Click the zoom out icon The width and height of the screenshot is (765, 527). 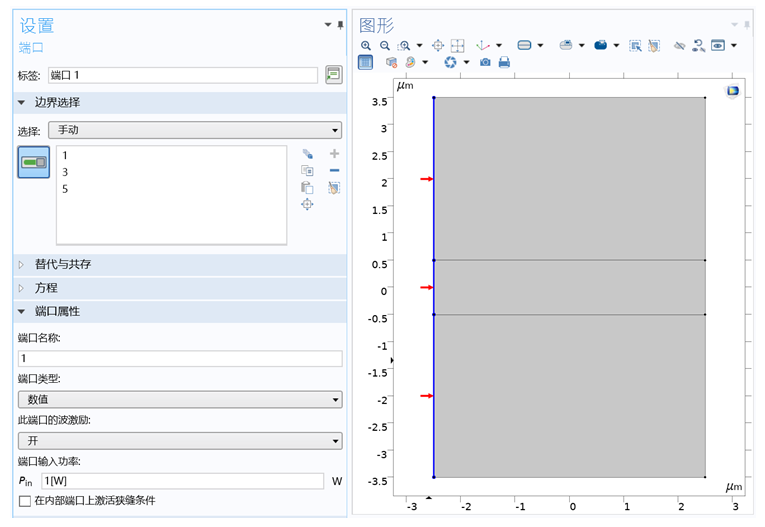[x=384, y=46]
